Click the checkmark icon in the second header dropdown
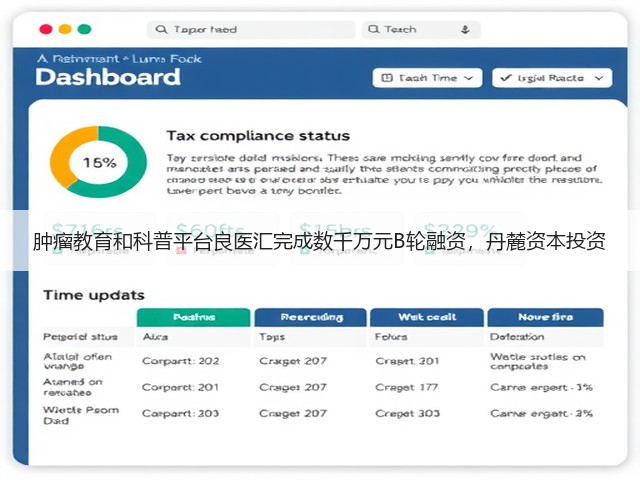 [506, 78]
